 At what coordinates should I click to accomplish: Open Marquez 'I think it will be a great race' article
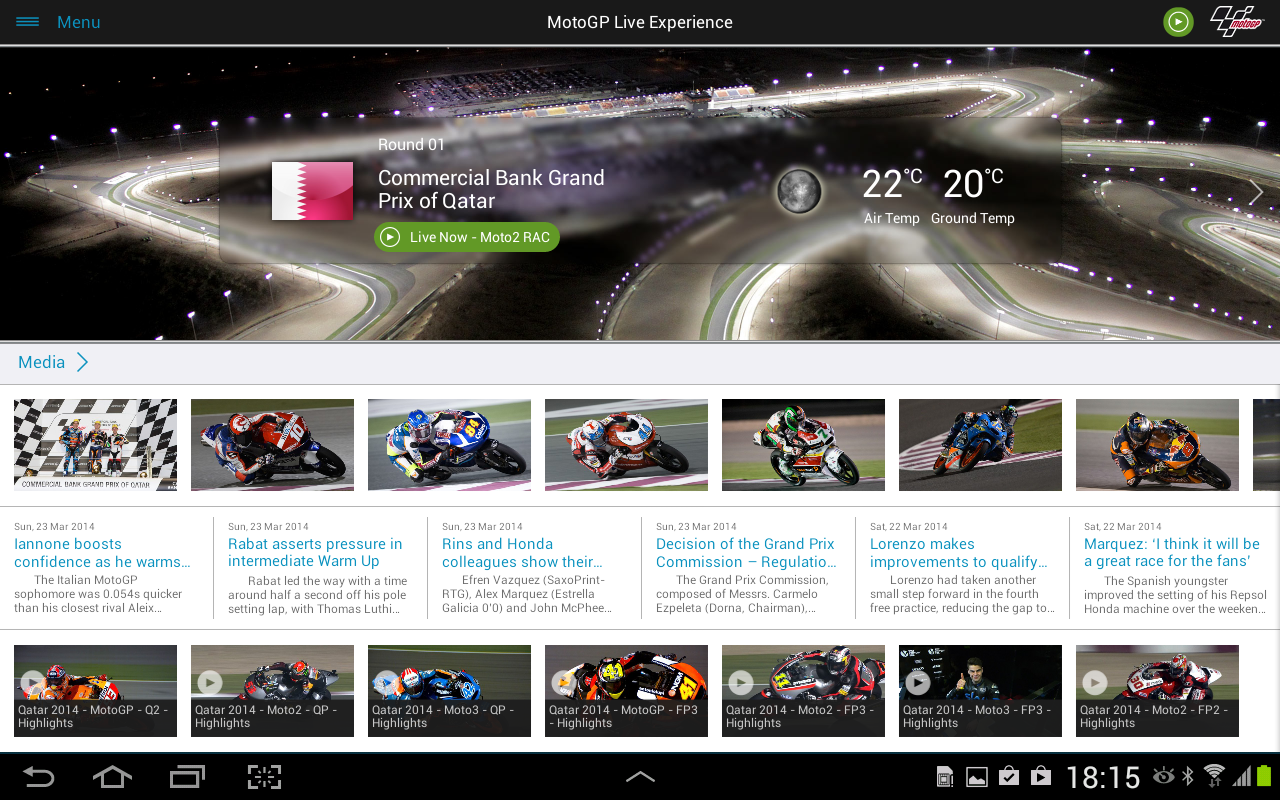pyautogui.click(x=1172, y=553)
